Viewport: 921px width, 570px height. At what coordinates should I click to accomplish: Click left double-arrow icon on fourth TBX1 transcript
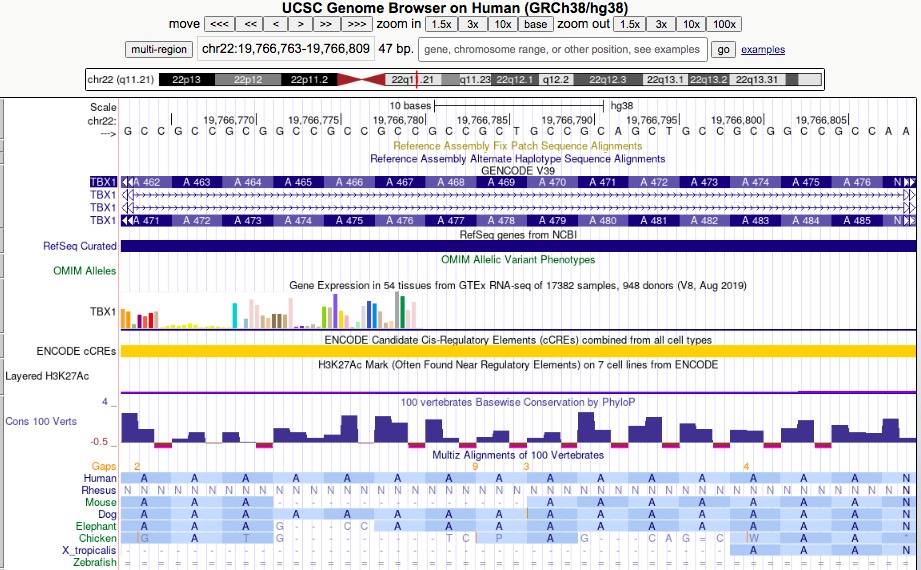(127, 220)
